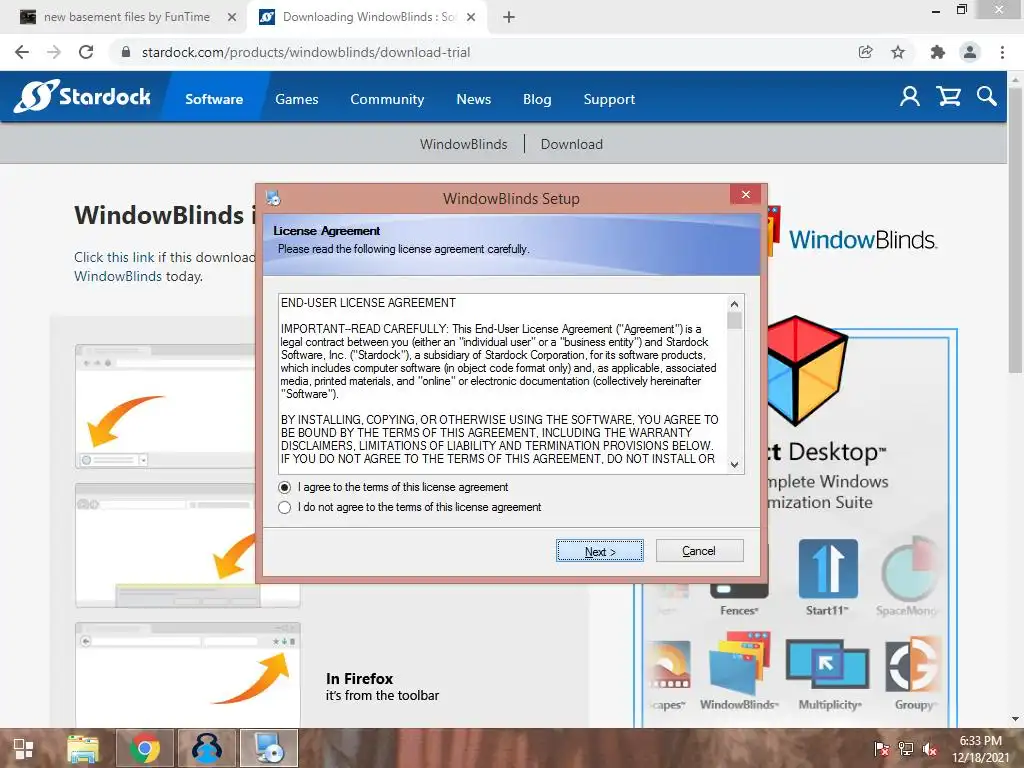Screen dimensions: 1024x768
Task: Select 'I agree to the terms' radio button
Action: pos(285,487)
